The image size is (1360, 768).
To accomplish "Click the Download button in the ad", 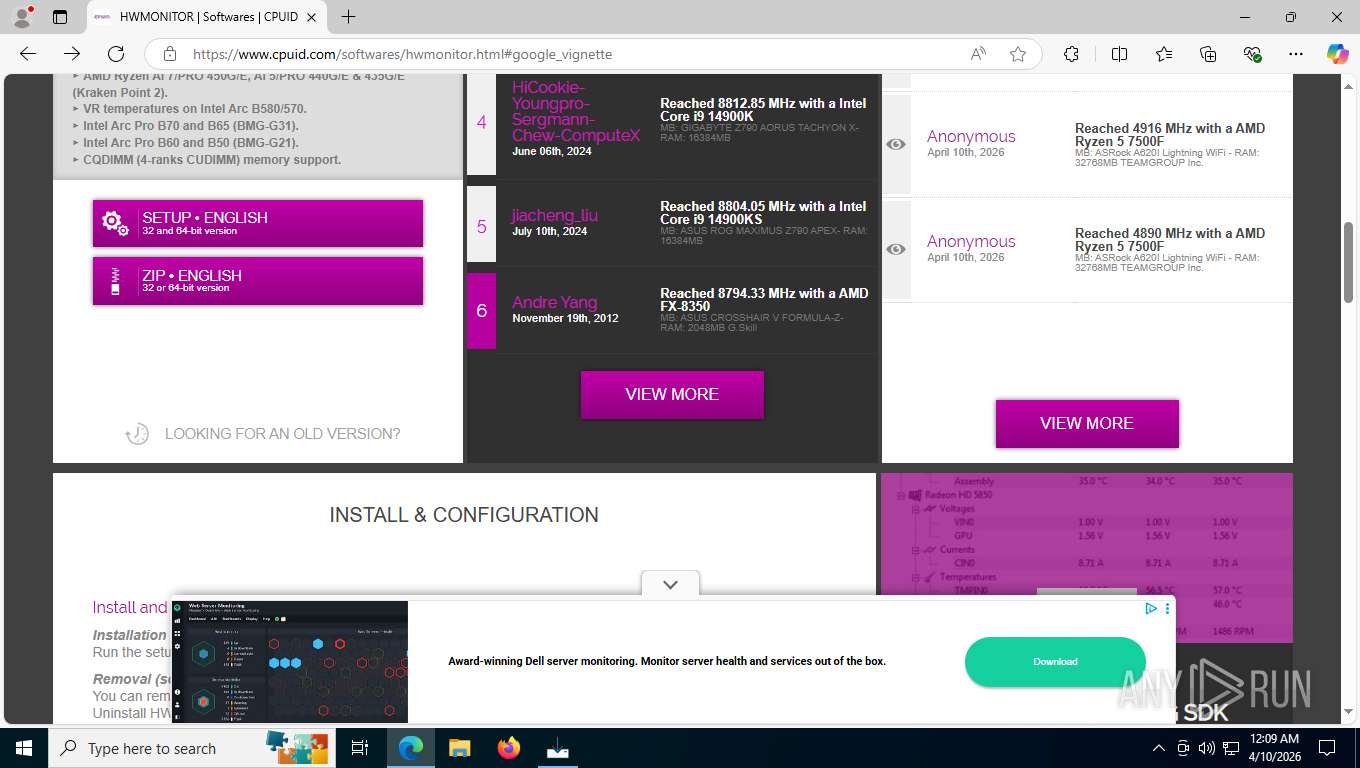I will coord(1055,662).
